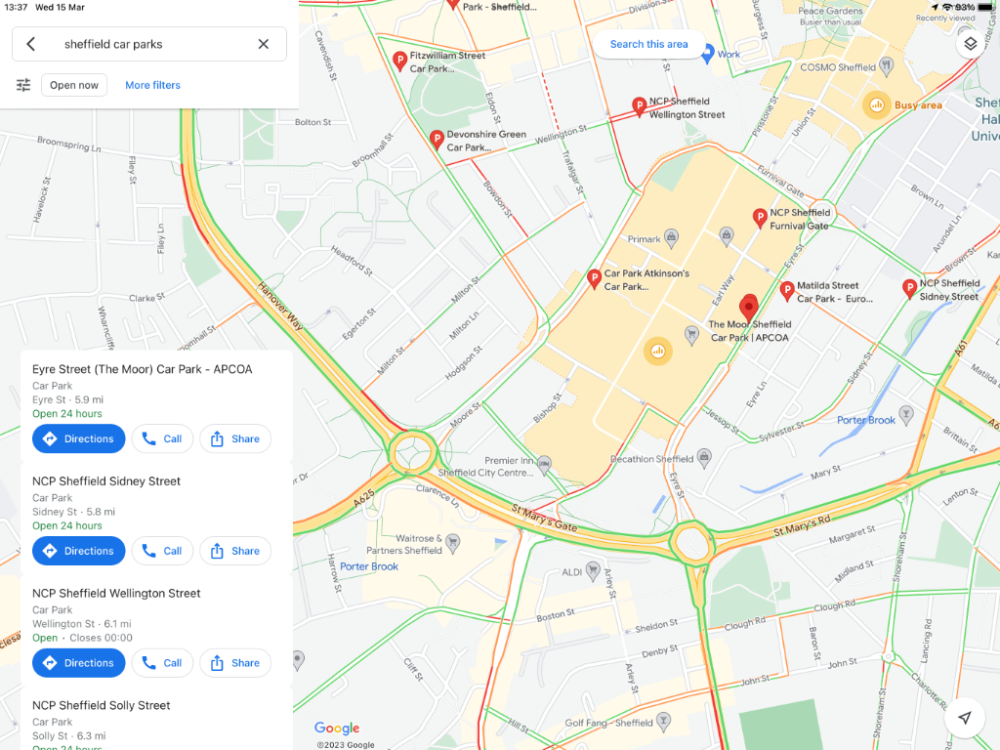
Task: Tap the Matilda Street Car Park pin
Action: pos(787,291)
